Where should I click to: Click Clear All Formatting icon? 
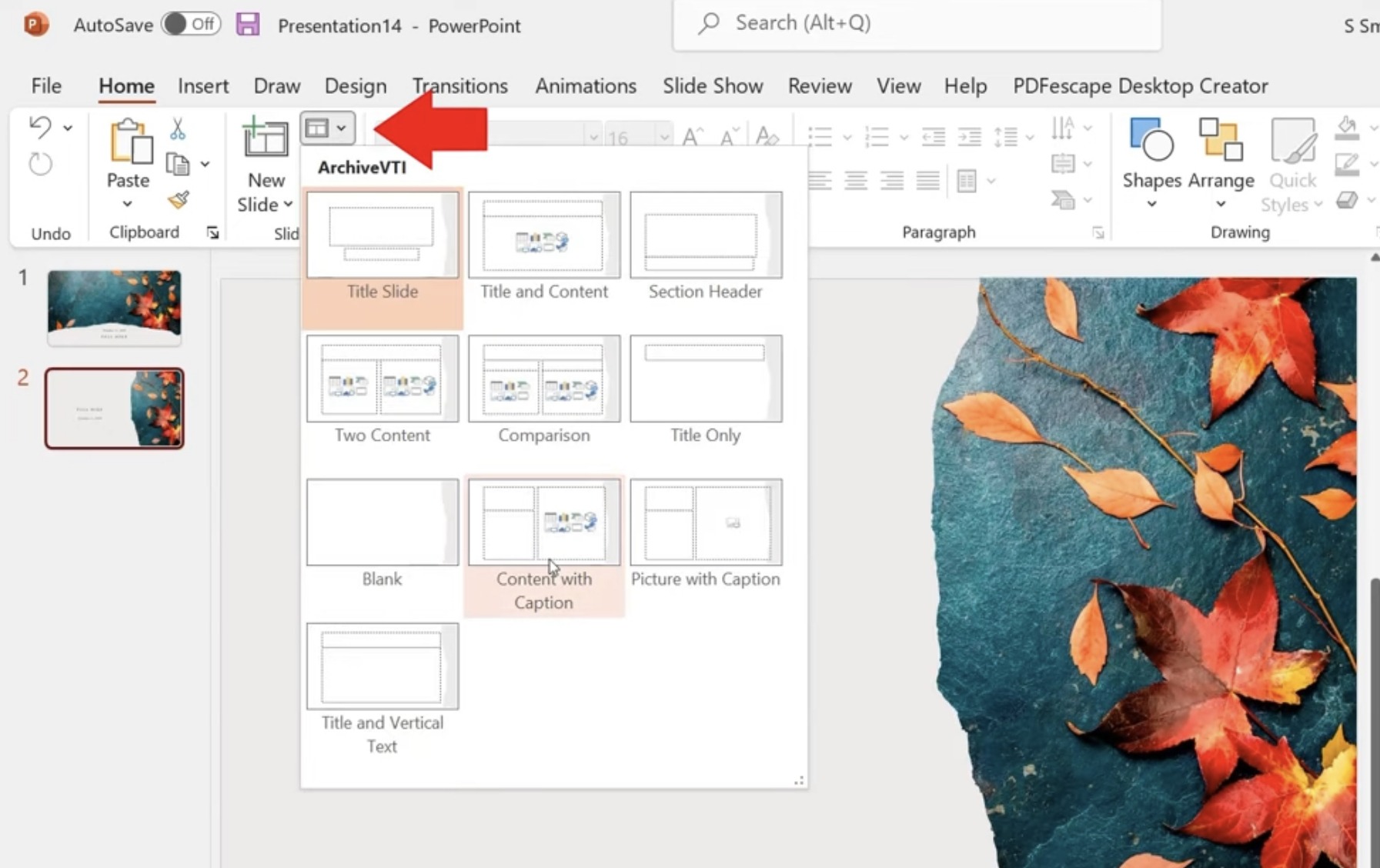point(767,137)
